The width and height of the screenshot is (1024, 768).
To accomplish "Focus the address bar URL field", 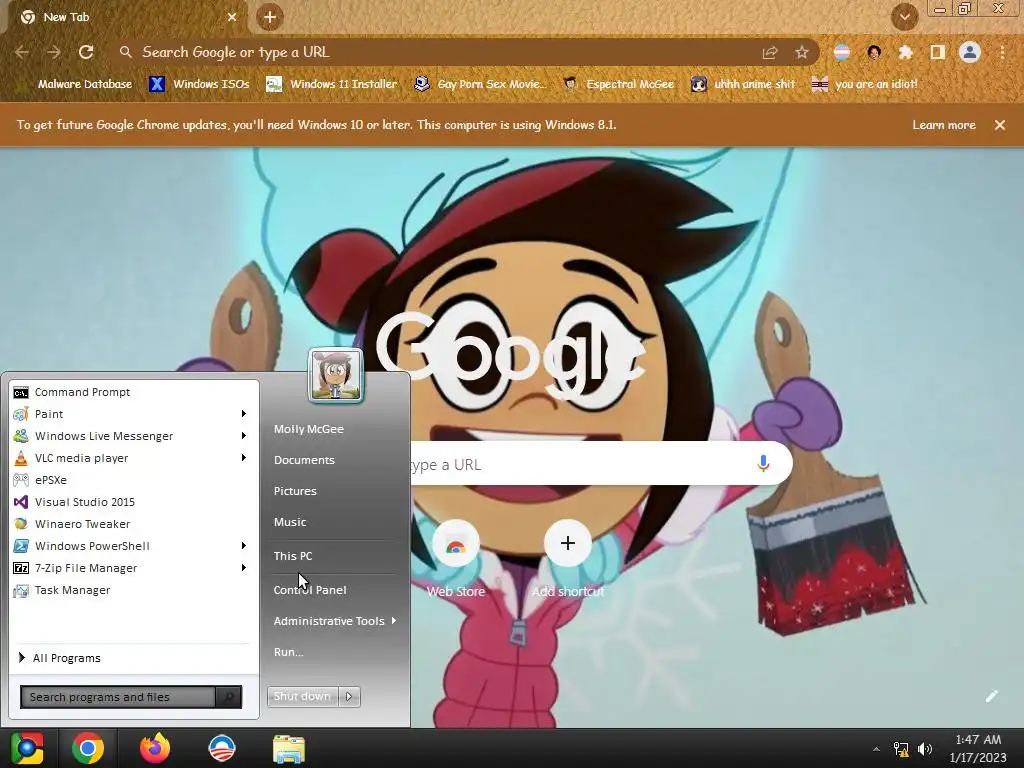I will point(444,52).
